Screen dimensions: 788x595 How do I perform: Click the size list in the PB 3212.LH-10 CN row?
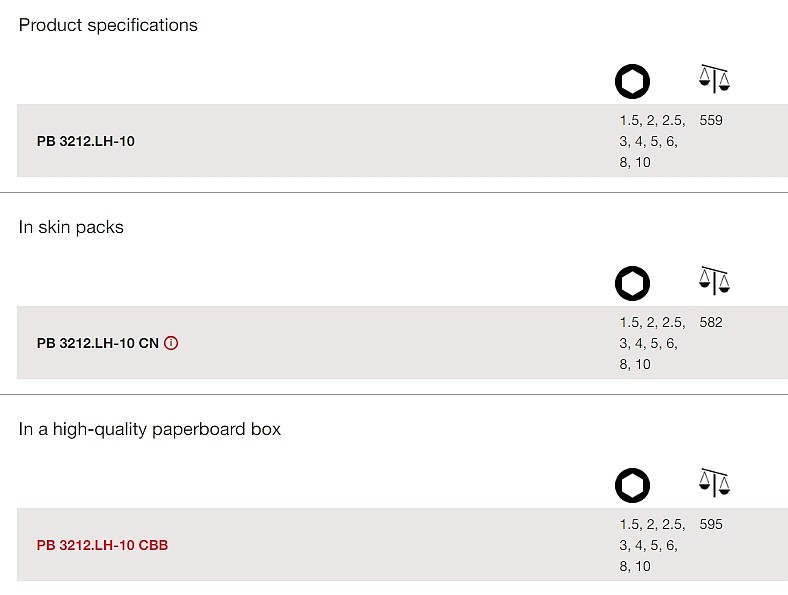pyautogui.click(x=652, y=343)
